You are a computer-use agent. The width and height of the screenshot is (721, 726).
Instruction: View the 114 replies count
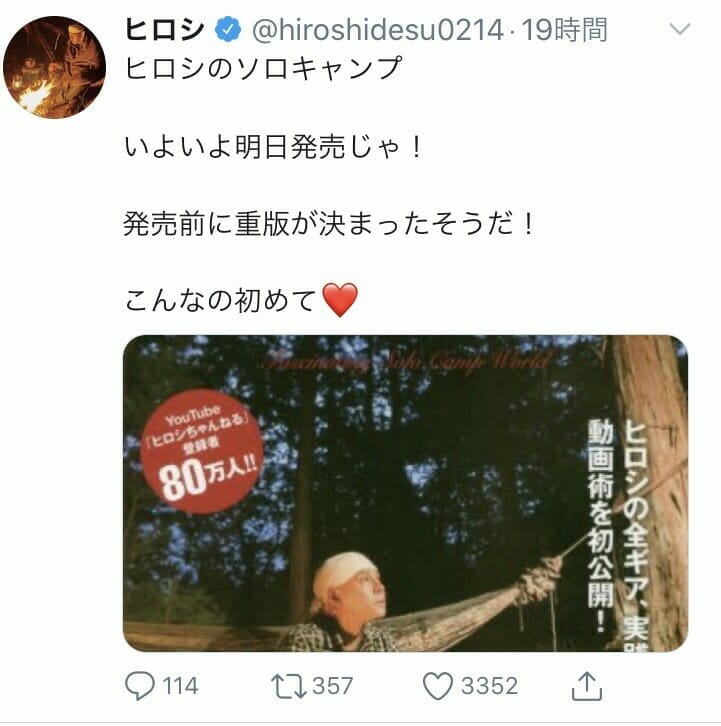tap(180, 686)
